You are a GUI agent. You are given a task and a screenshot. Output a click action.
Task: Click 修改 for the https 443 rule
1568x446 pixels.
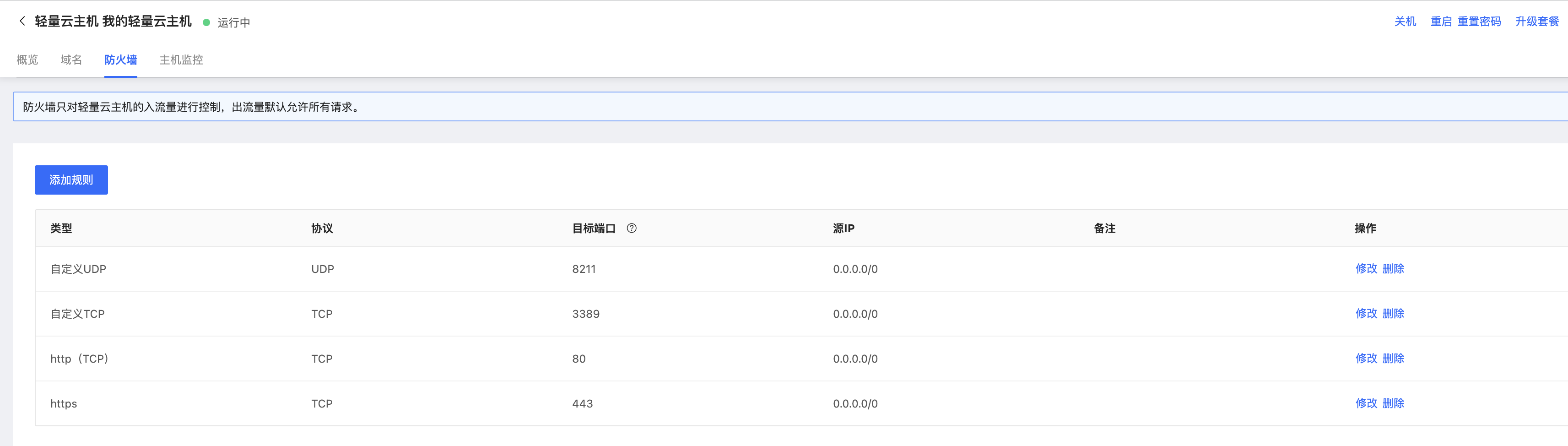tap(1367, 403)
